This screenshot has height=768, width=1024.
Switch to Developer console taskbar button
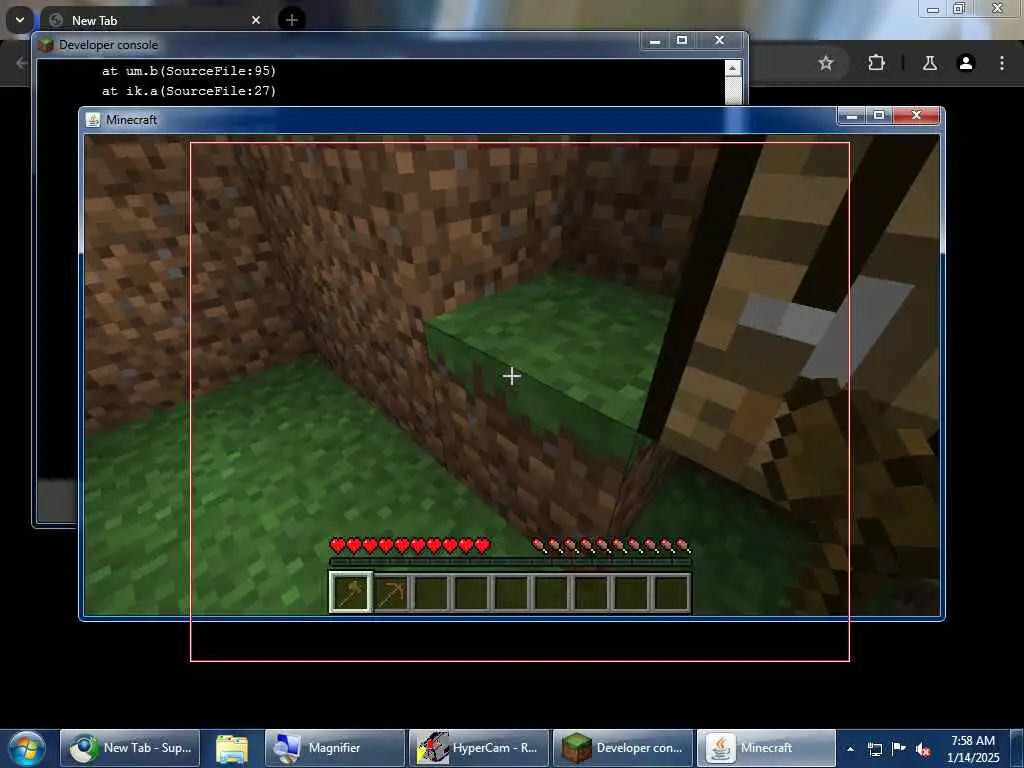622,748
